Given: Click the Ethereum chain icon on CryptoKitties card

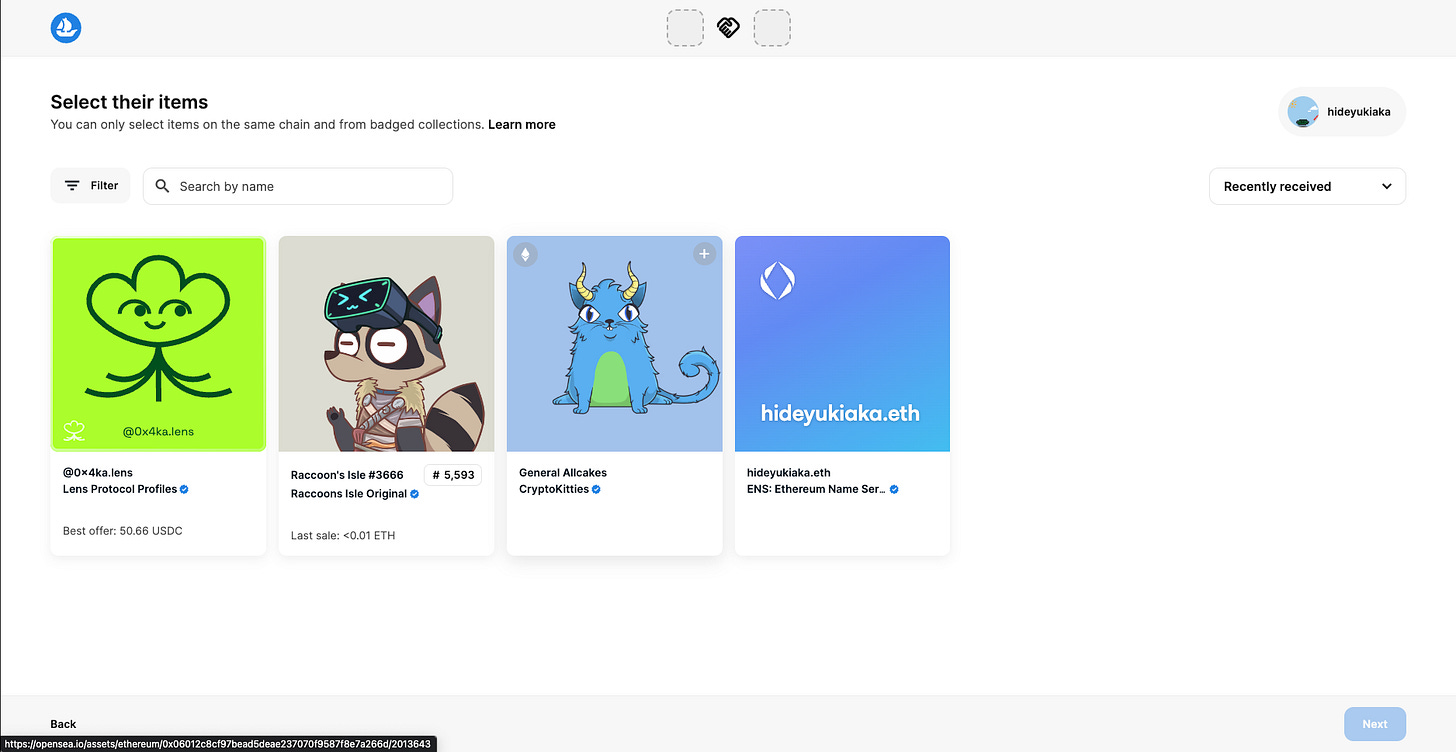Looking at the screenshot, I should coord(525,254).
